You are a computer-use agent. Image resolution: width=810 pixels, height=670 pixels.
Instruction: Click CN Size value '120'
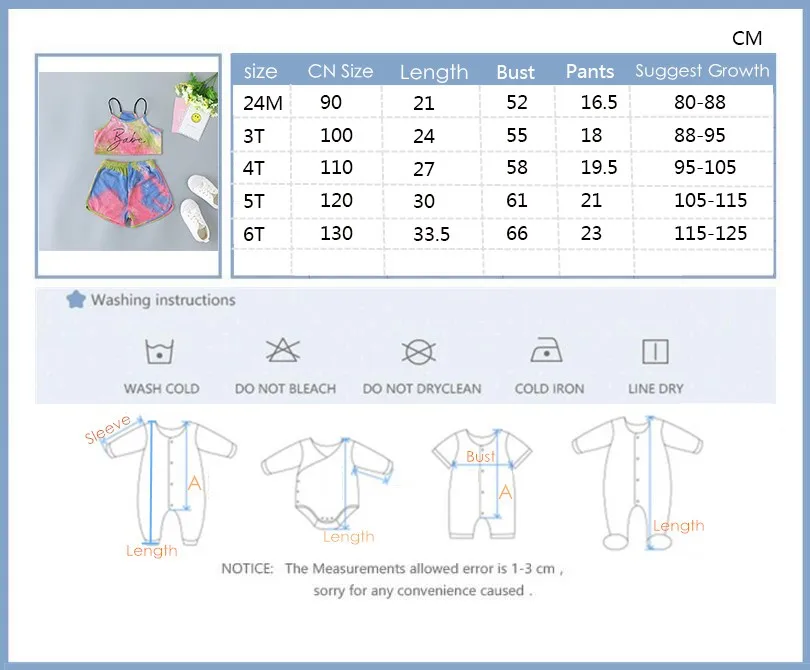point(336,200)
